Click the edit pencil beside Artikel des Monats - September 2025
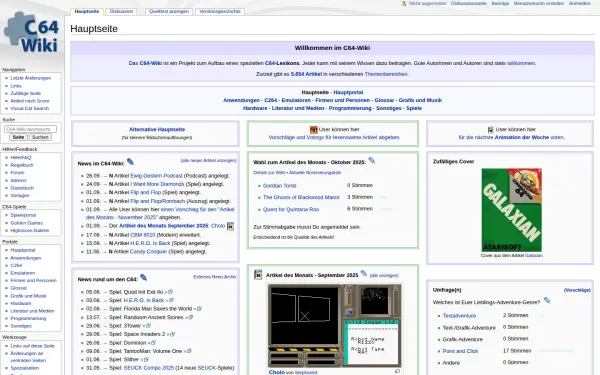 (x=364, y=274)
